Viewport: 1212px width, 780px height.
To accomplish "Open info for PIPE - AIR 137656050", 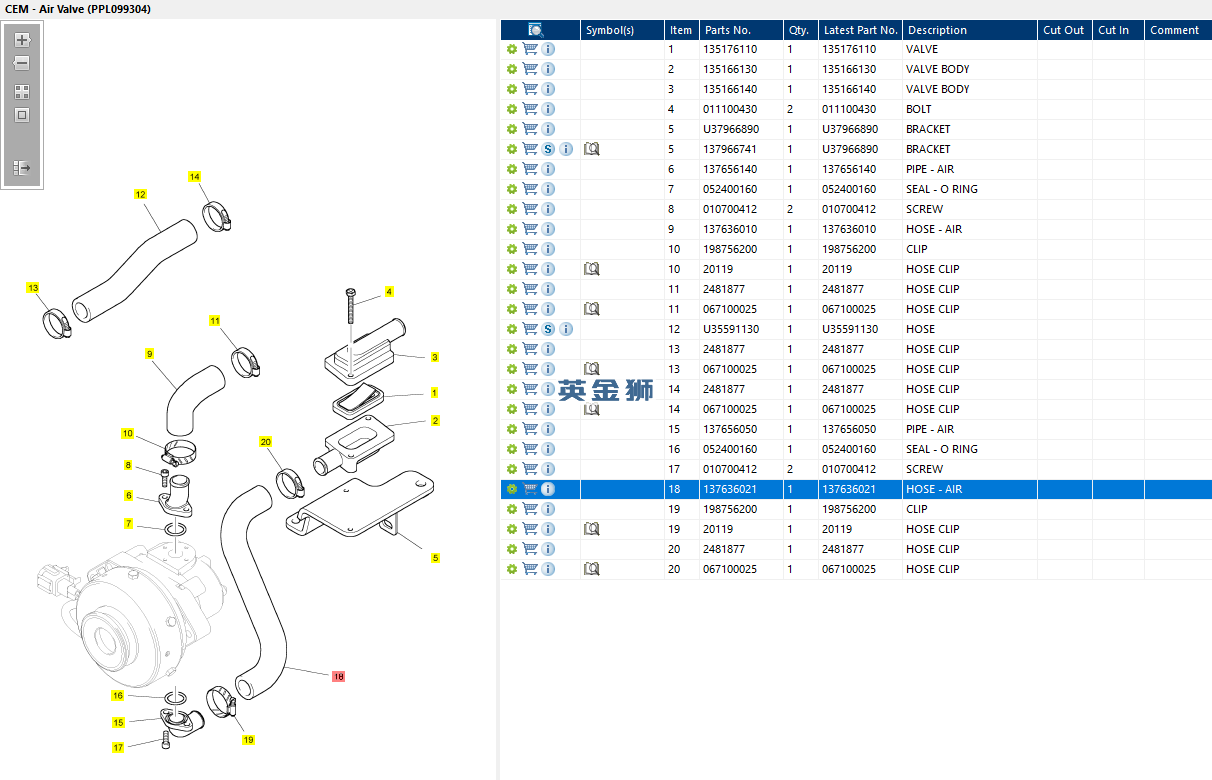I will [x=548, y=429].
